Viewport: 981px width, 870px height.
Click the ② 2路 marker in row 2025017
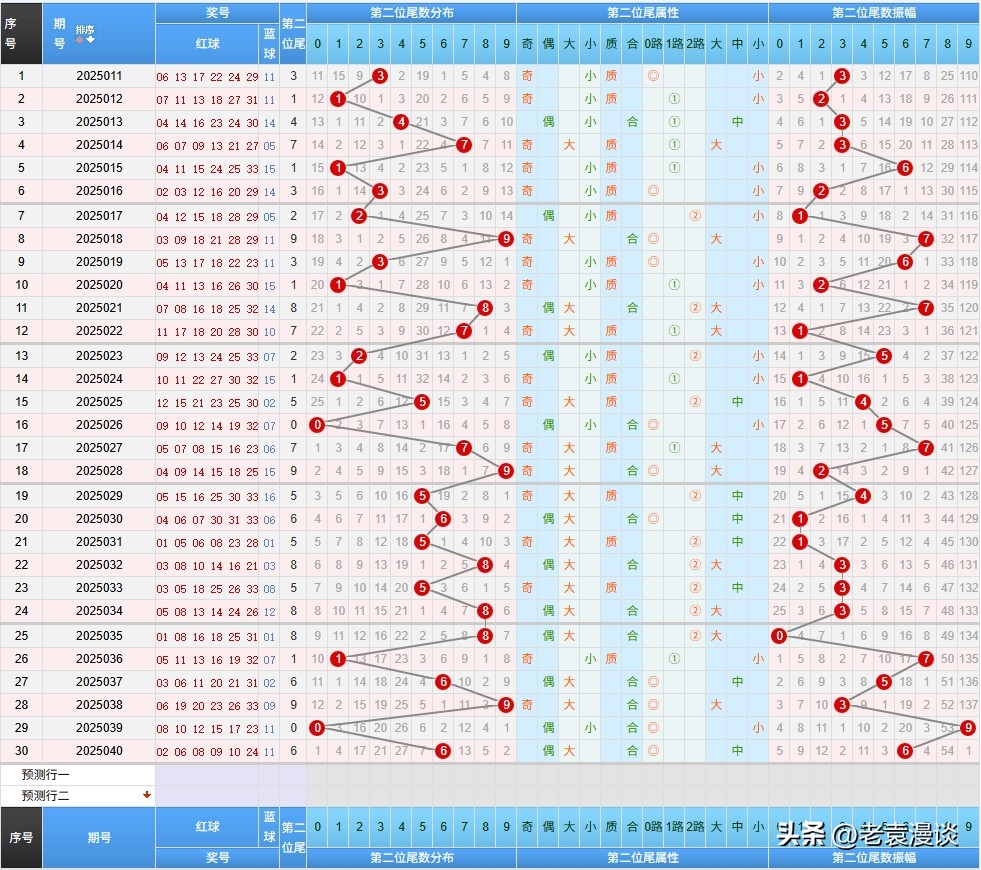point(695,216)
